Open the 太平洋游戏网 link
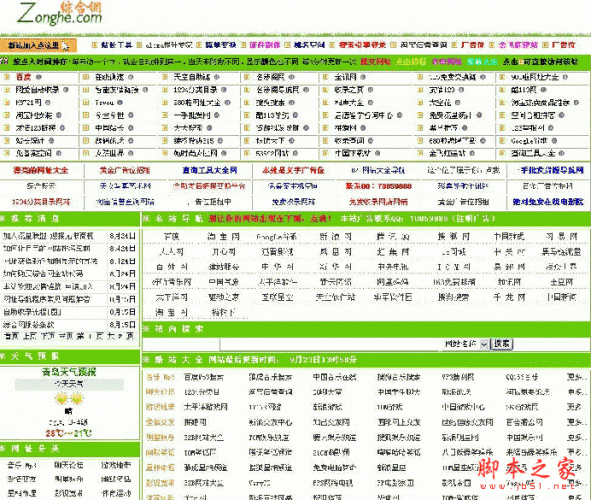This screenshot has width=591, height=500. [205, 407]
